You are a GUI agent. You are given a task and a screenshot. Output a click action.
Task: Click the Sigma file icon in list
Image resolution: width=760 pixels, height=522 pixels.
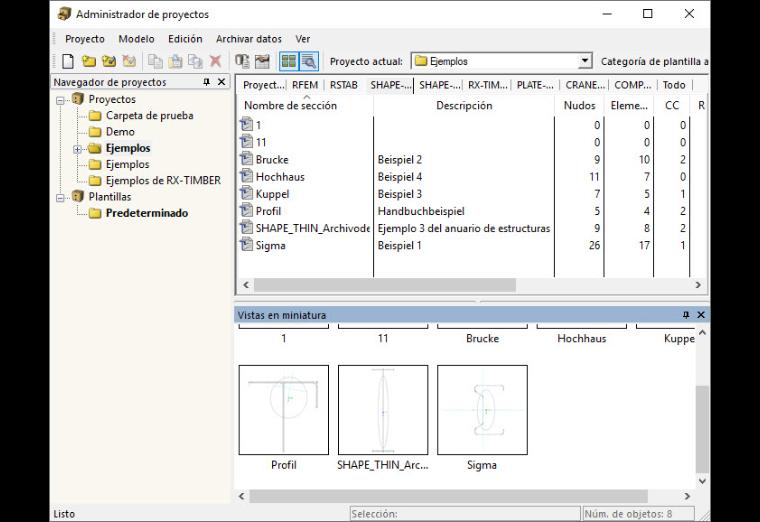pos(247,245)
